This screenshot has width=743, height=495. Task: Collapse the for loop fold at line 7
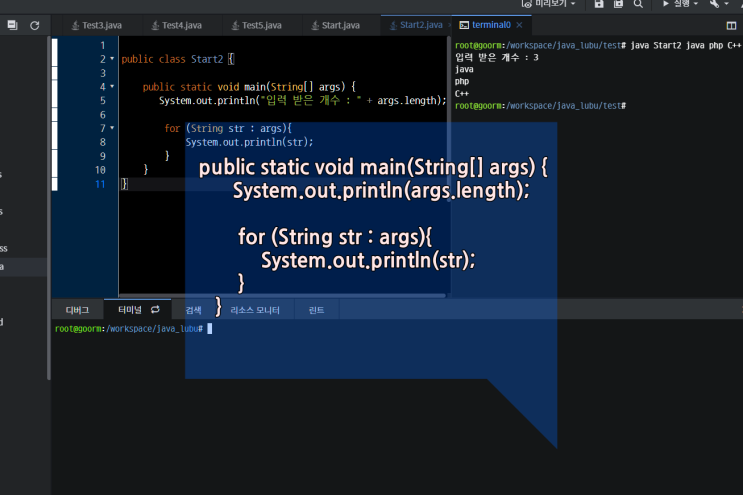(x=112, y=128)
